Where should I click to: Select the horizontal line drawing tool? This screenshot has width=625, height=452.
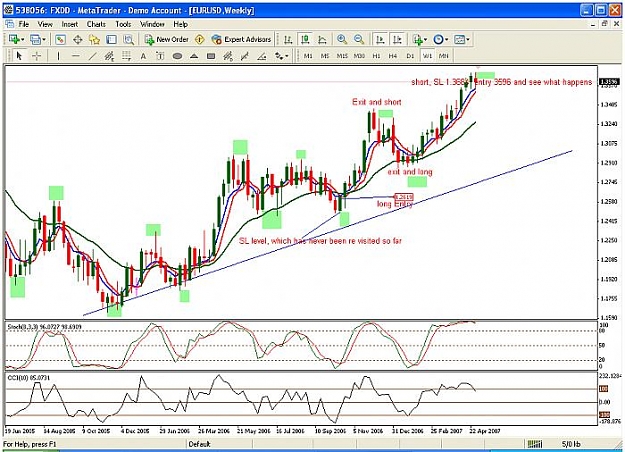[x=75, y=56]
